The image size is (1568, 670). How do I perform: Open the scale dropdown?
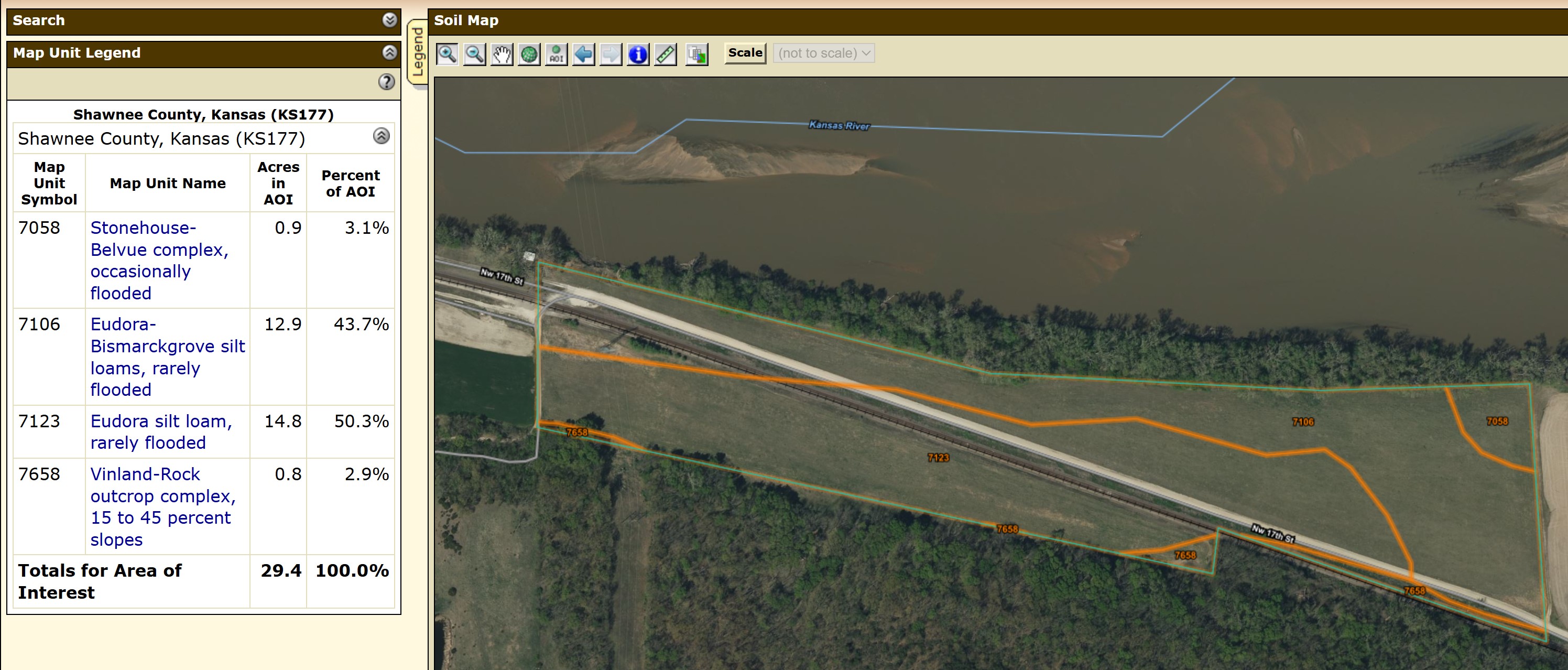click(x=823, y=53)
